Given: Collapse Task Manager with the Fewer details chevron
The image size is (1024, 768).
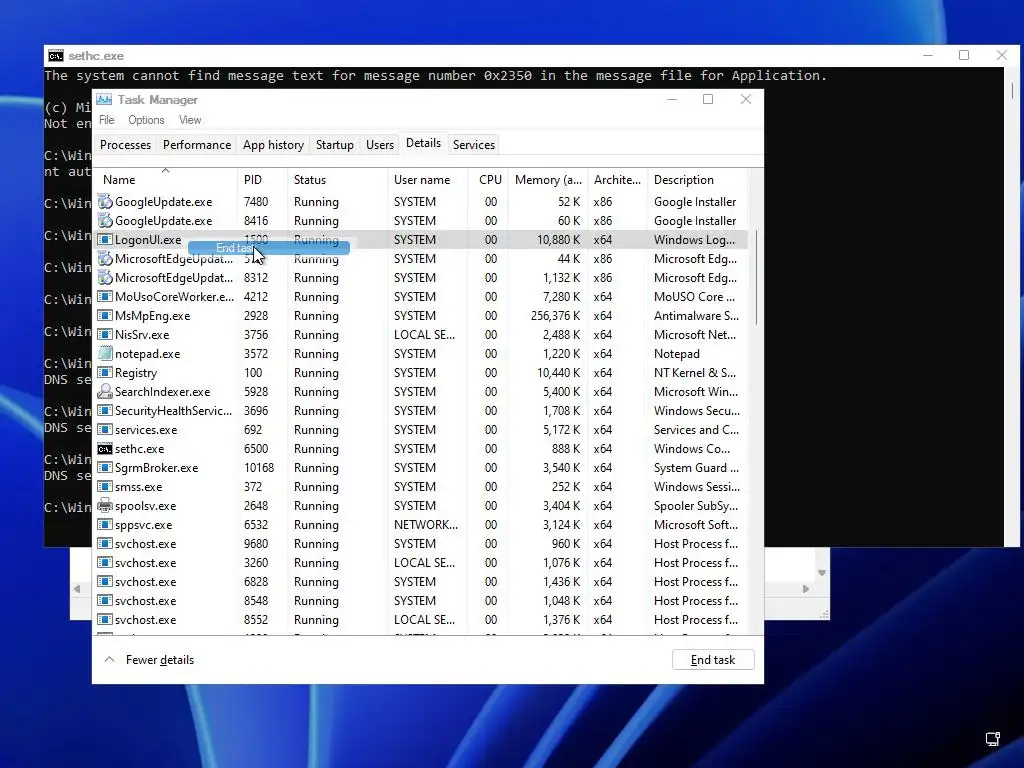Looking at the screenshot, I should coord(110,660).
